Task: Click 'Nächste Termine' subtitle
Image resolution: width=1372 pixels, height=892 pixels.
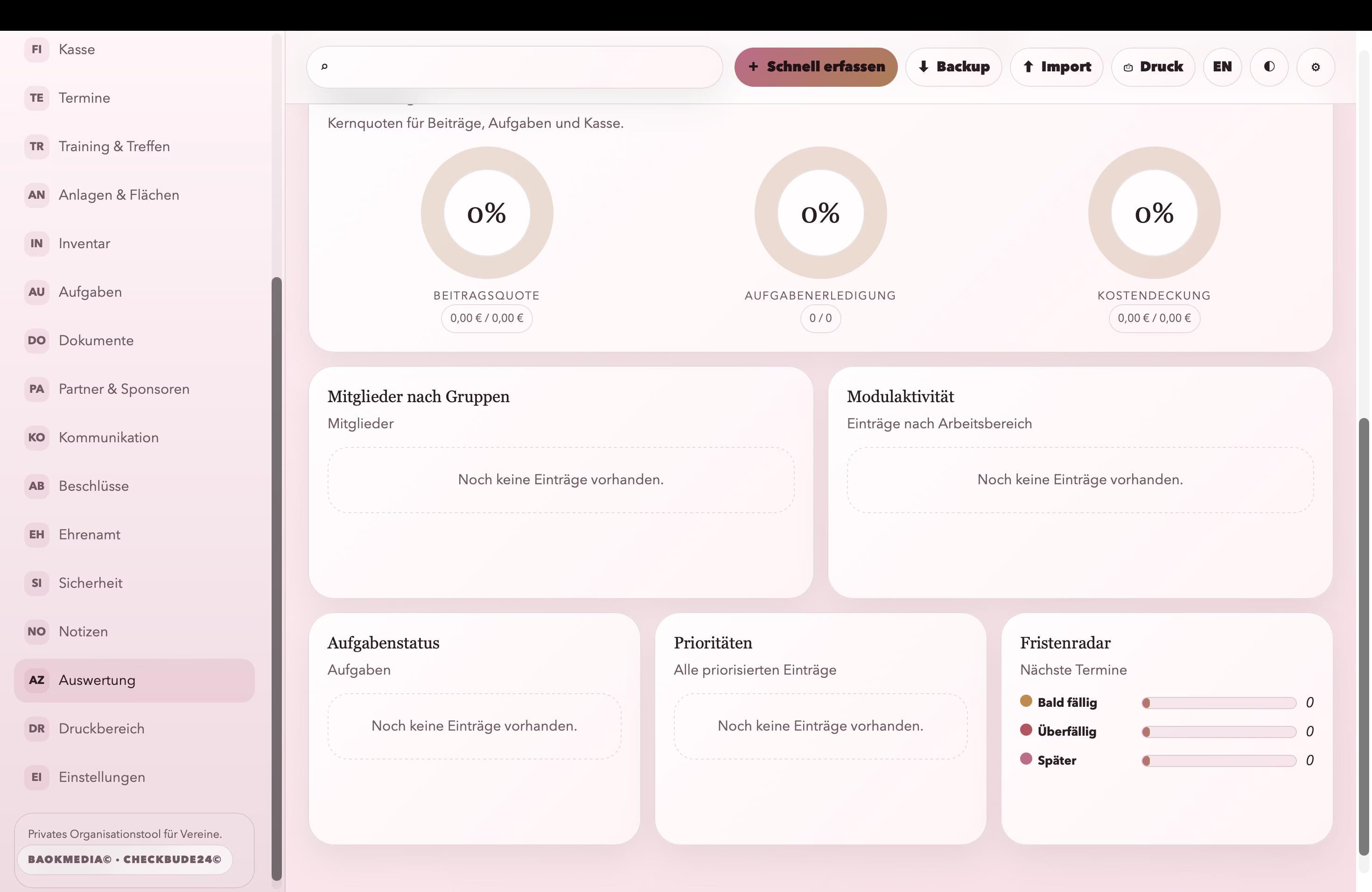Action: (1073, 670)
